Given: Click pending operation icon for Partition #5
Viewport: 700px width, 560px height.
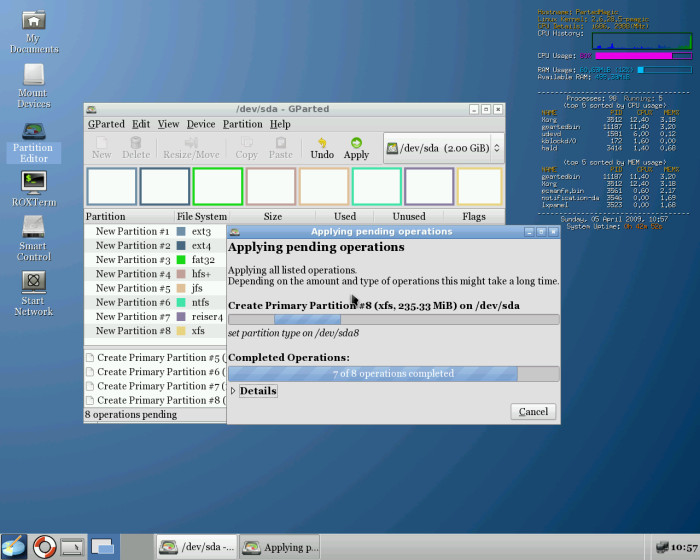Looking at the screenshot, I should tap(90, 358).
